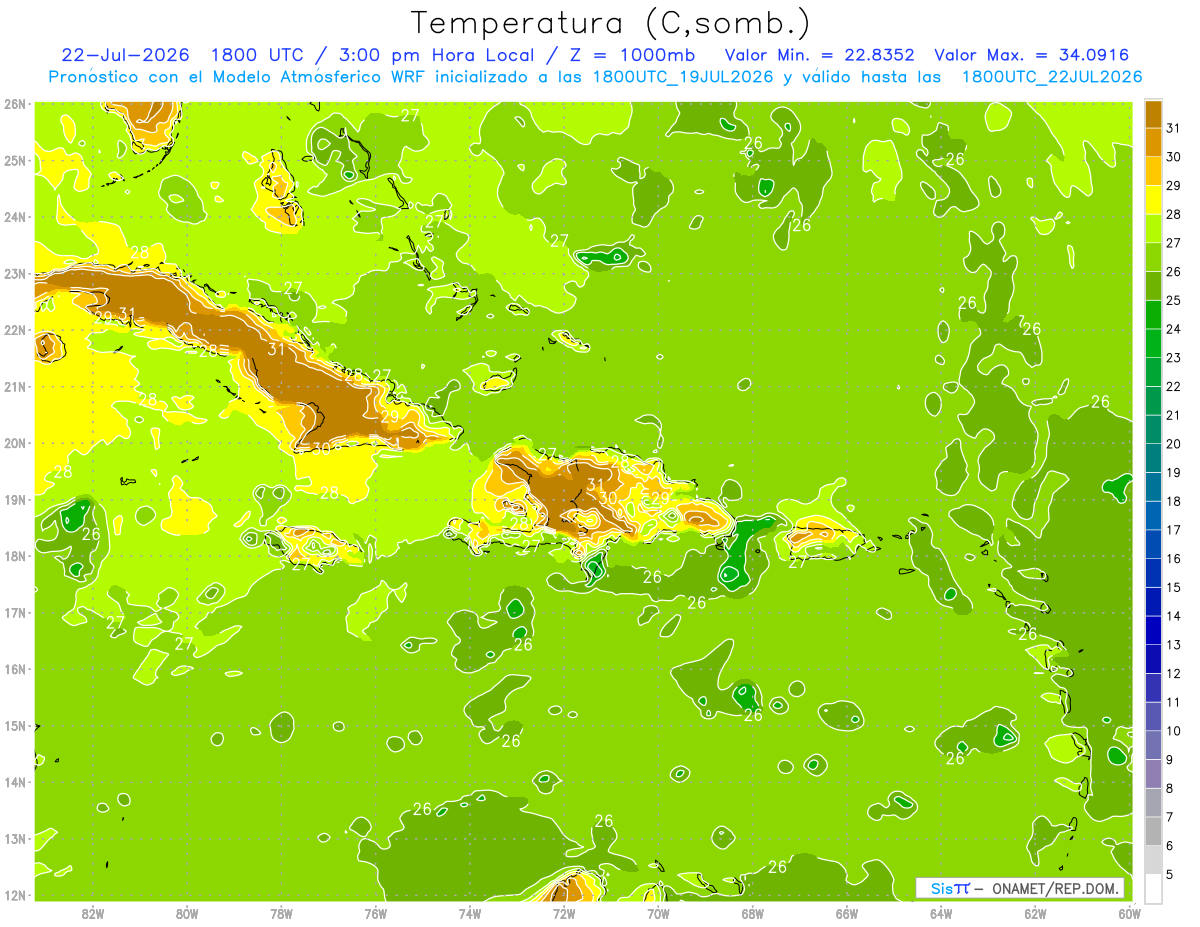The height and width of the screenshot is (927, 1200).
Task: Click the yellow swatch between 28 and 29
Action: click(1153, 200)
